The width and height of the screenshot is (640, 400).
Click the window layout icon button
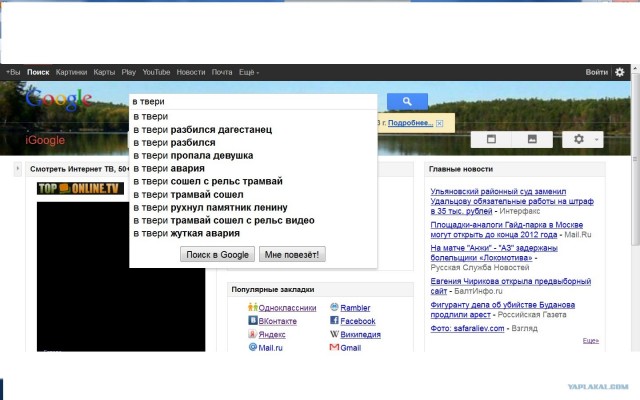[x=491, y=139]
